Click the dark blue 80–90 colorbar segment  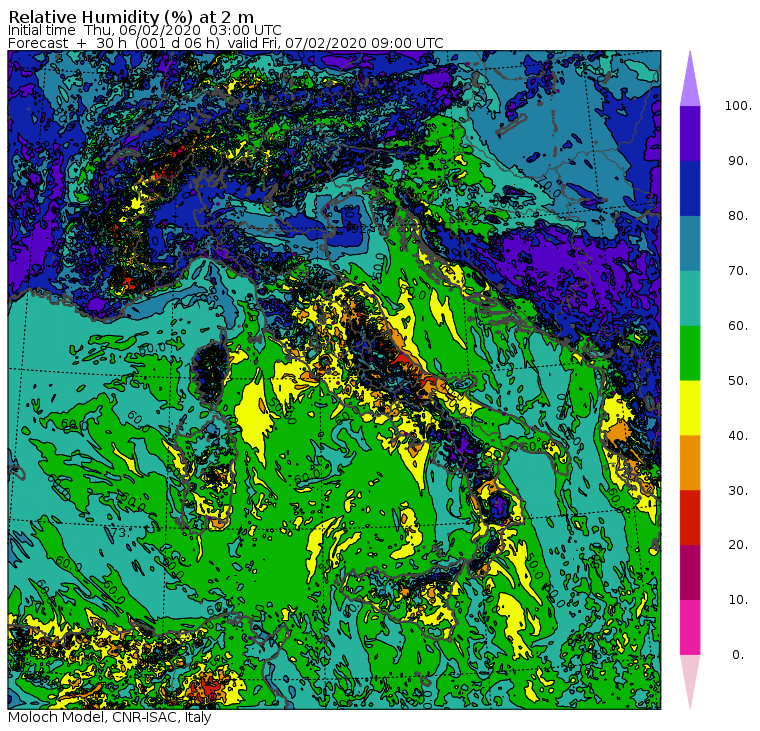point(690,188)
